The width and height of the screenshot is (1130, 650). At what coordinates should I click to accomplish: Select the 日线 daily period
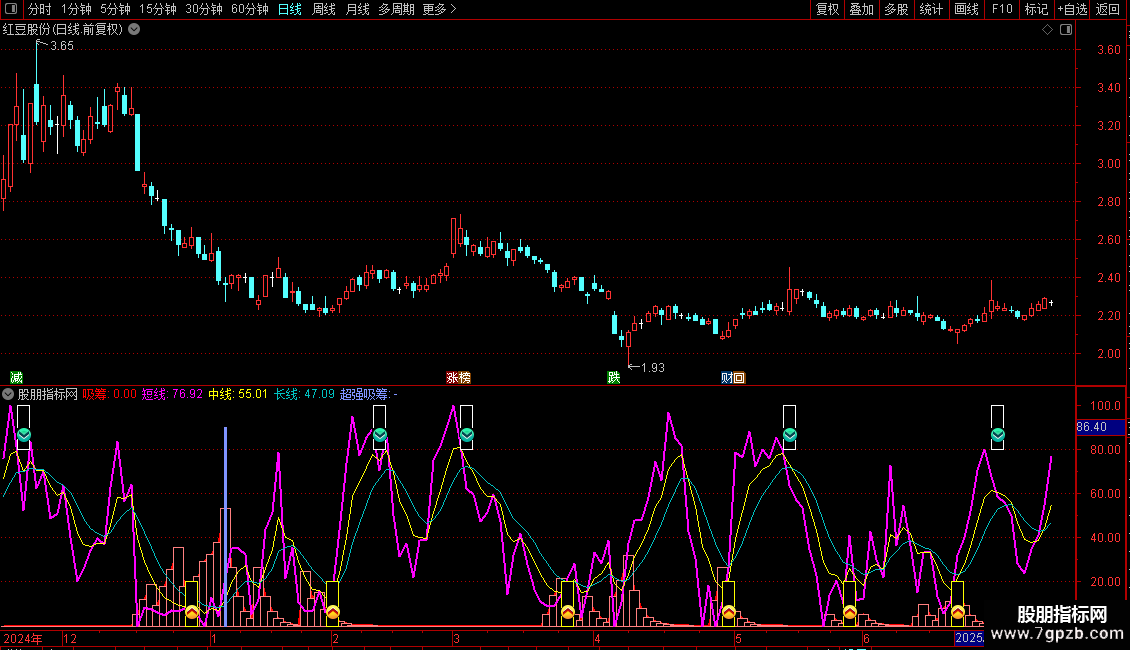(x=290, y=9)
